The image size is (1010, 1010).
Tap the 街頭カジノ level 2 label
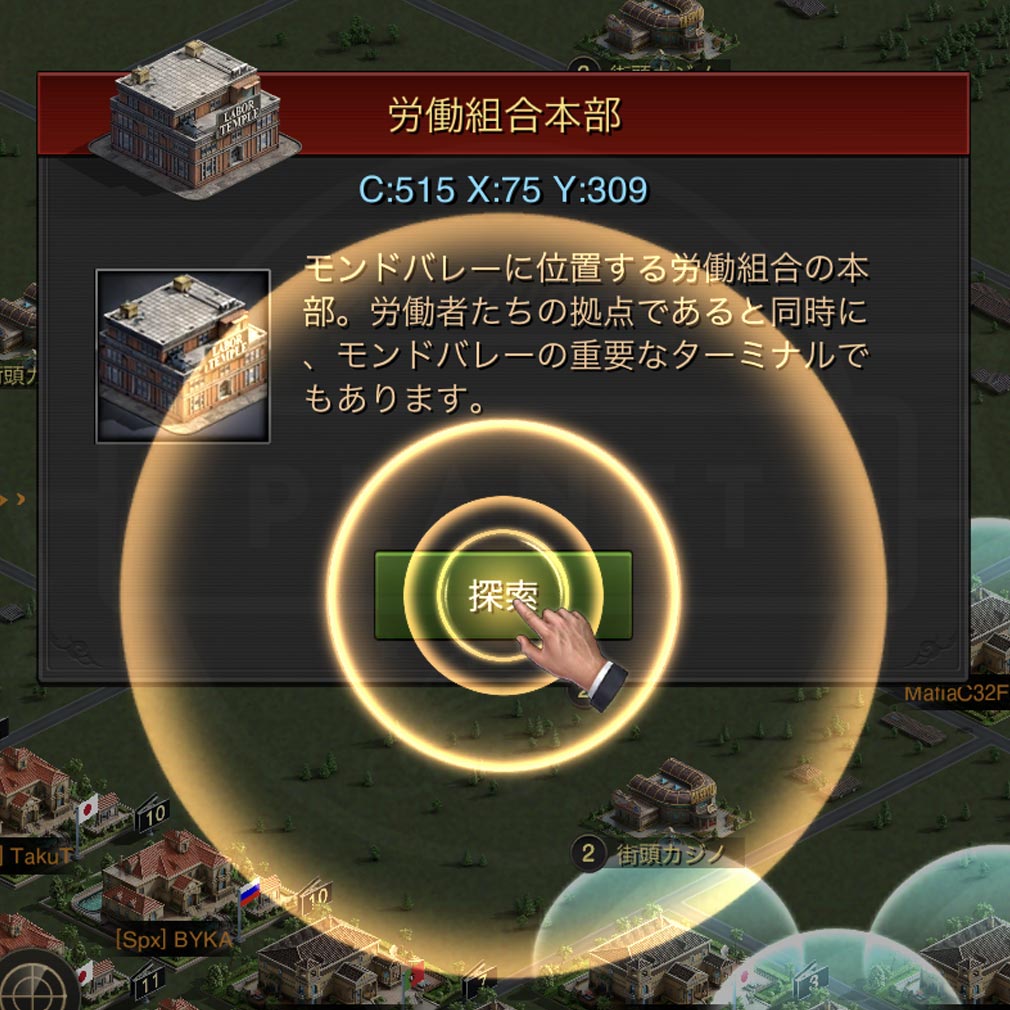tap(657, 854)
